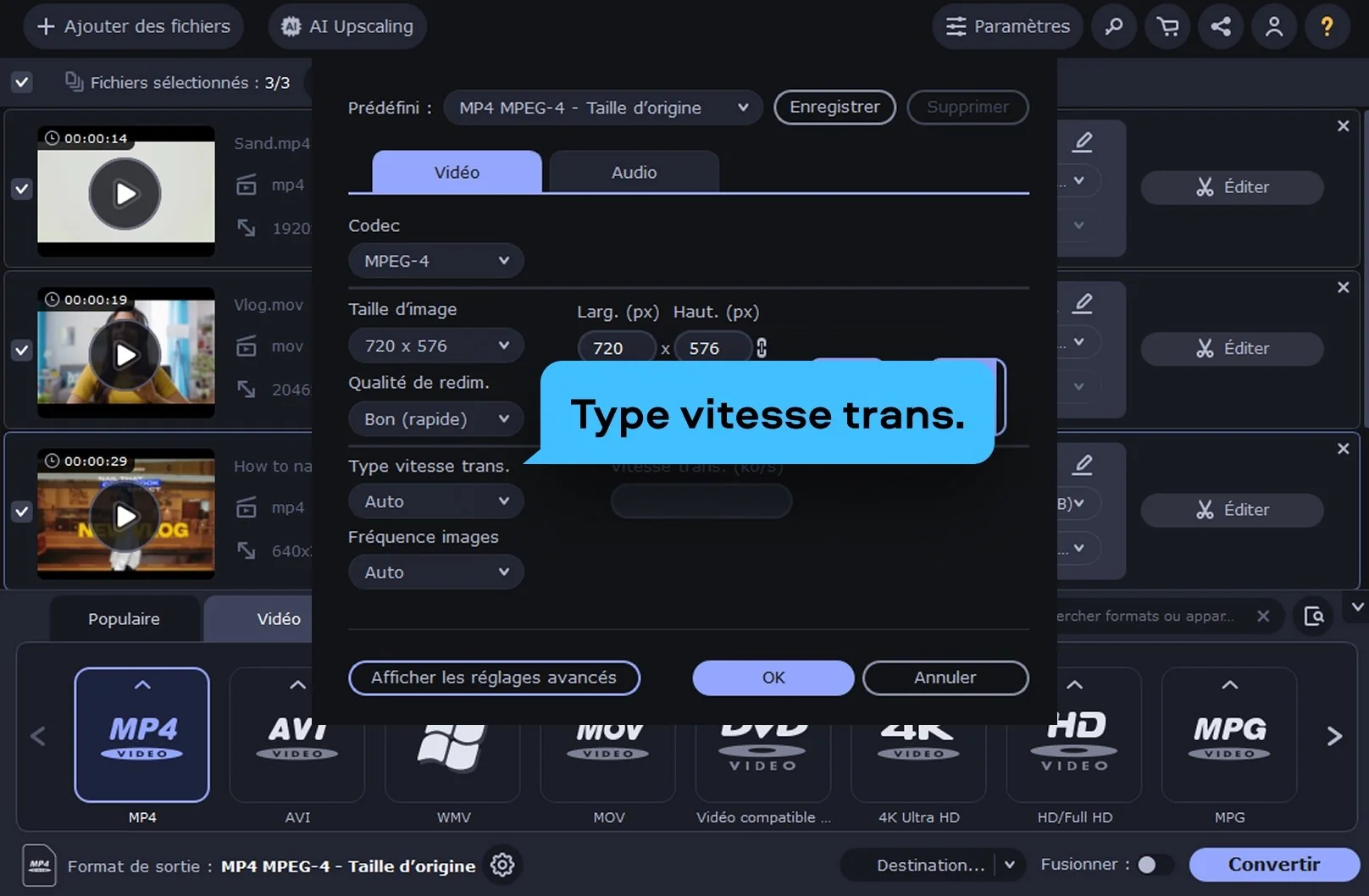Screen dimensions: 1369x896
Task: Click the output format settings gear icon
Action: click(x=502, y=865)
